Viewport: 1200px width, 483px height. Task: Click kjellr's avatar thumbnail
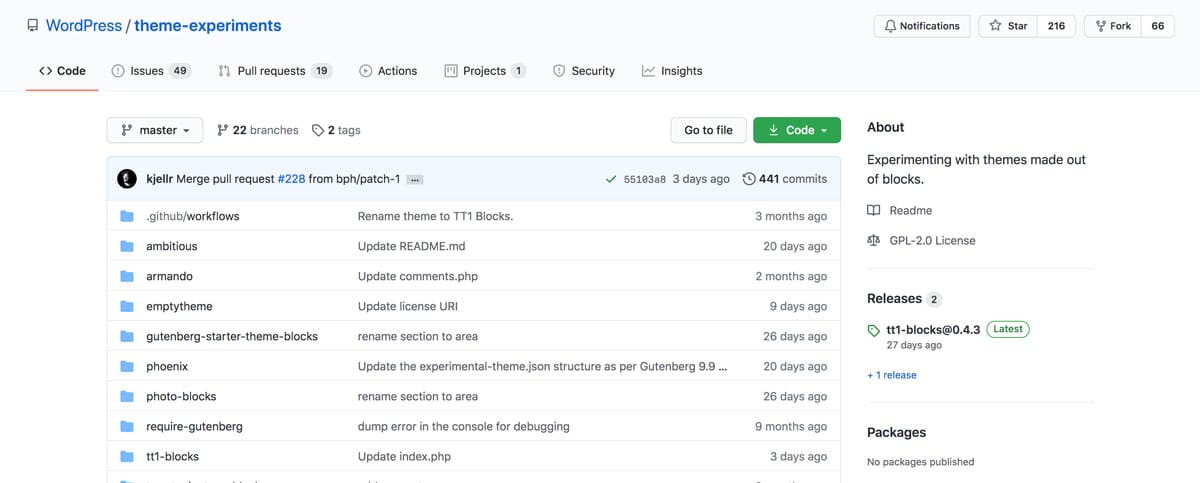point(127,179)
